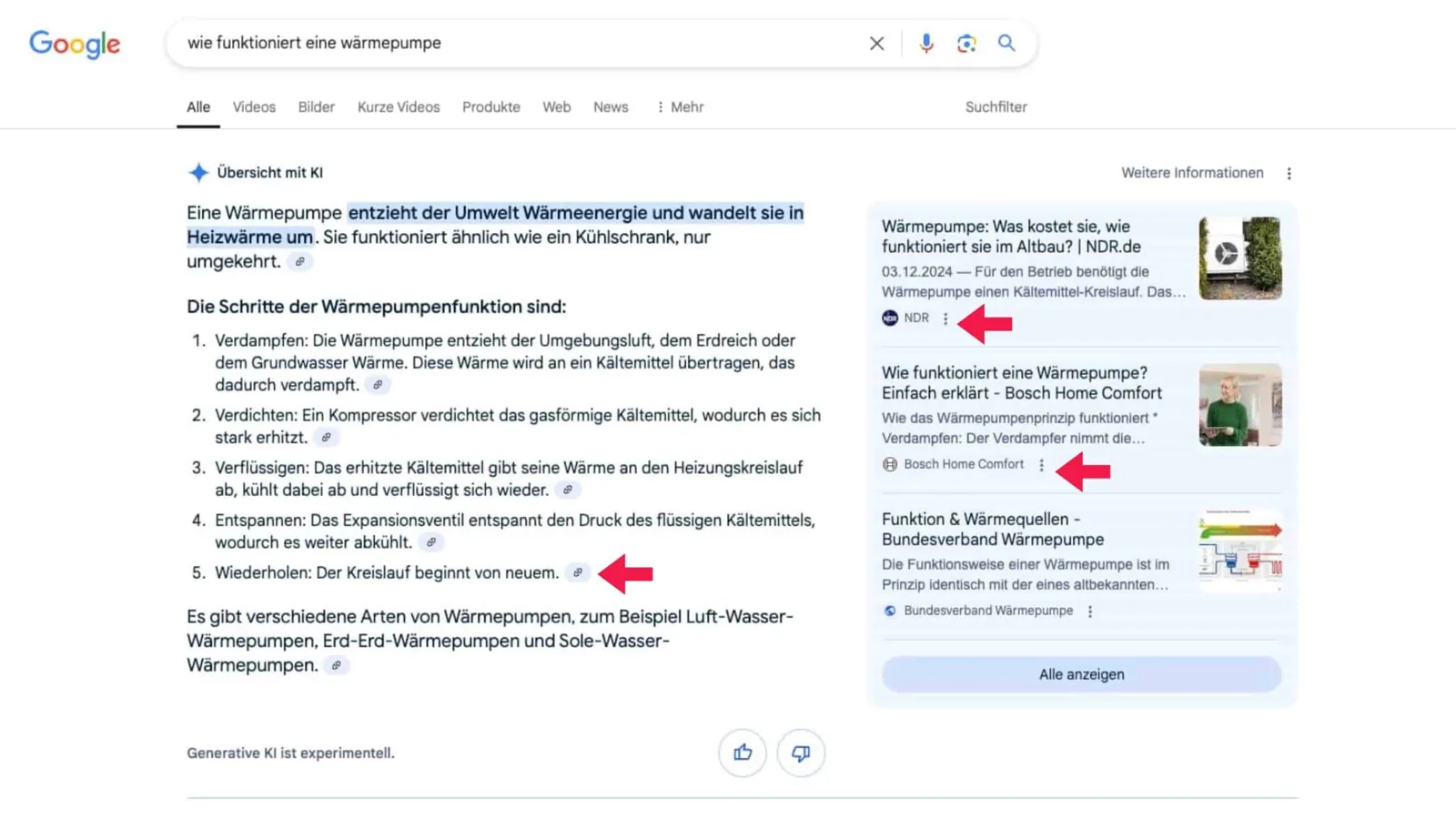Click the NDR article thumbnail image
The height and width of the screenshot is (819, 1456).
pyautogui.click(x=1240, y=258)
